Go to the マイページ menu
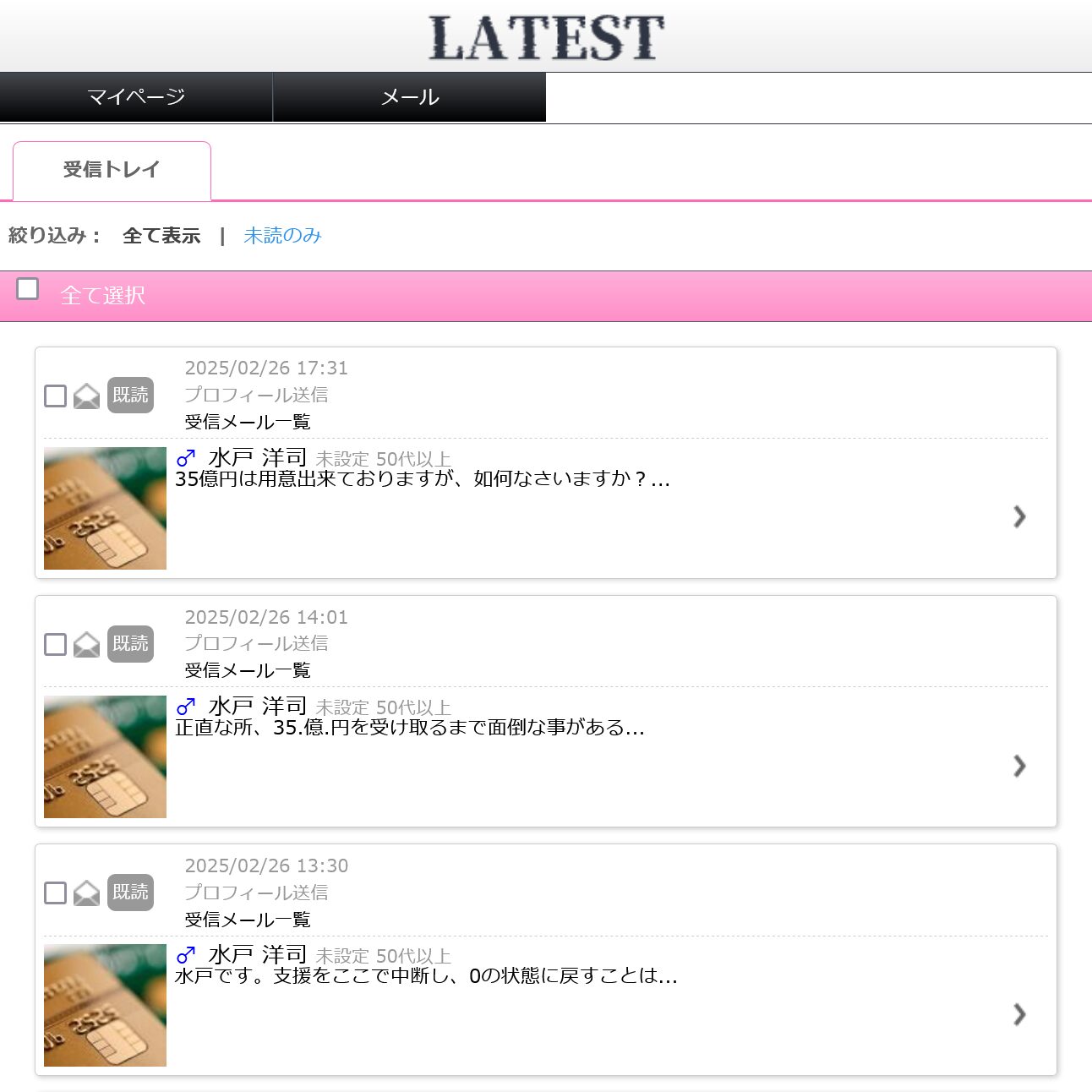Image resolution: width=1092 pixels, height=1092 pixels. click(x=136, y=97)
